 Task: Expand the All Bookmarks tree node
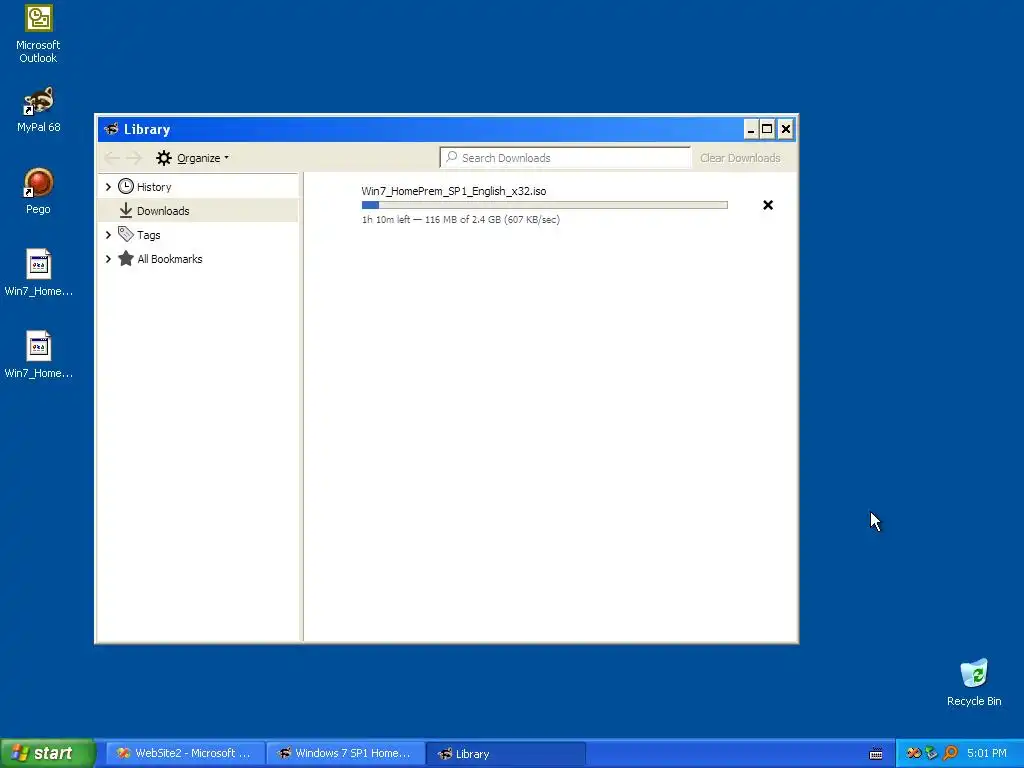pos(108,259)
